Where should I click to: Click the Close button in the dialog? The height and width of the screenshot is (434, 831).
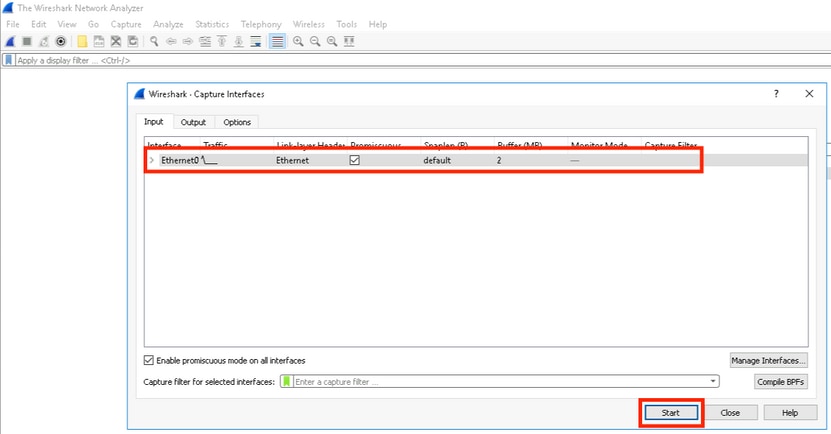coord(730,413)
